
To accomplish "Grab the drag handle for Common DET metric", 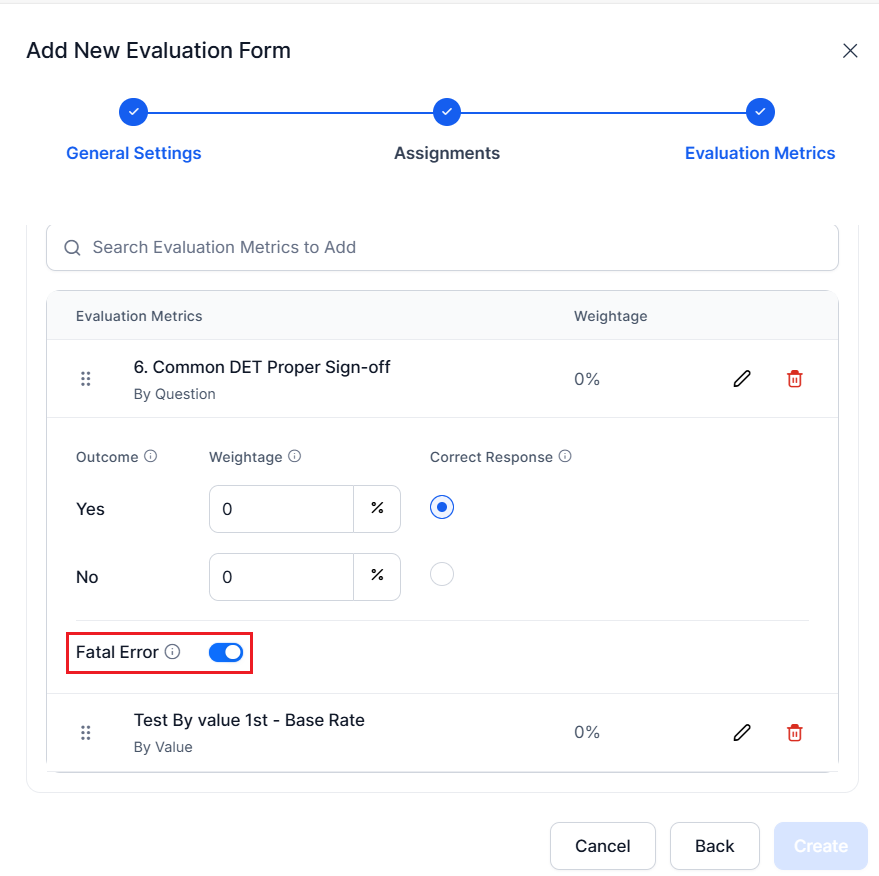I will click(x=85, y=379).
